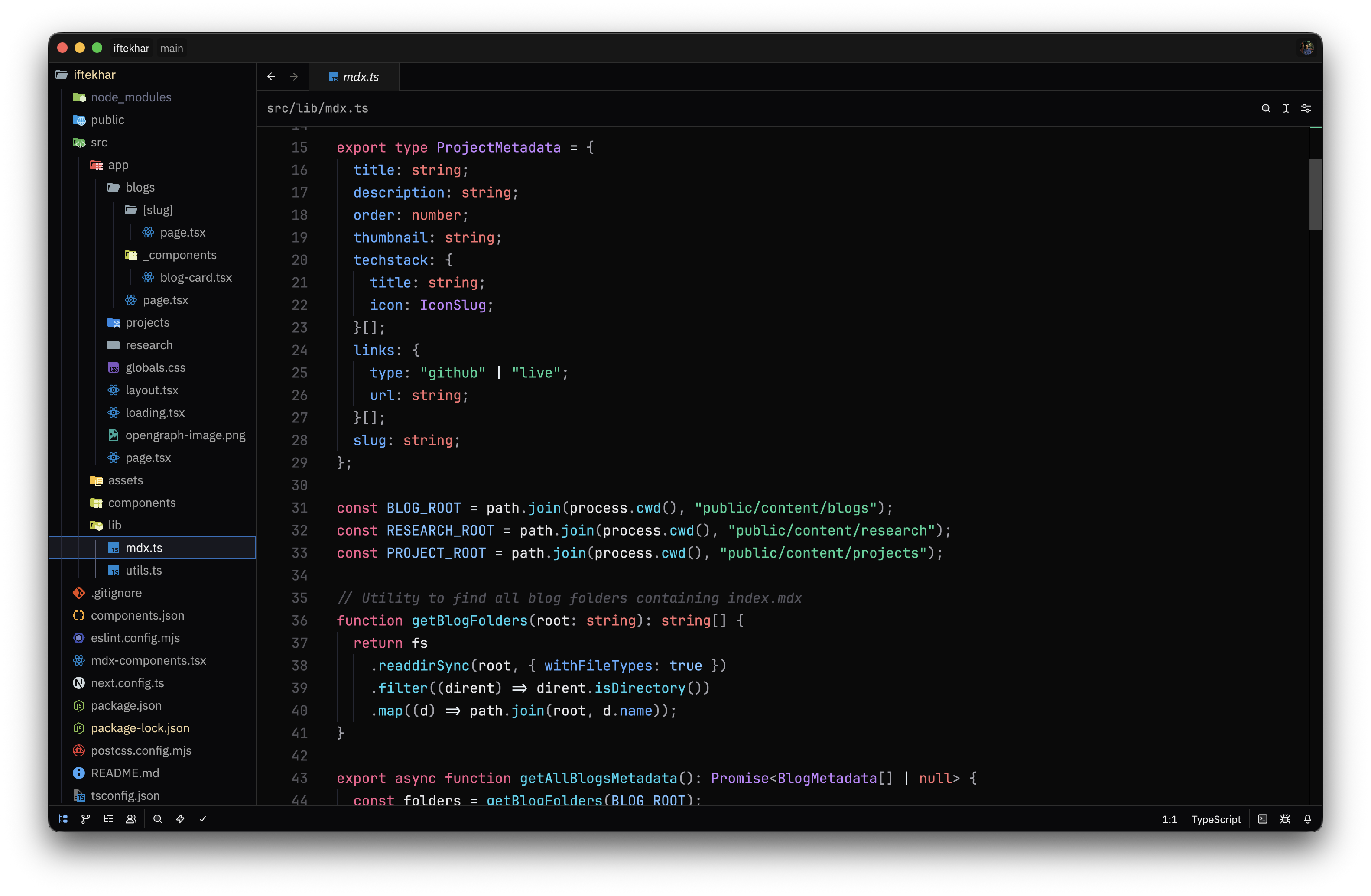Open the notifications bell icon
This screenshot has width=1371, height=896.
pos(1308,819)
